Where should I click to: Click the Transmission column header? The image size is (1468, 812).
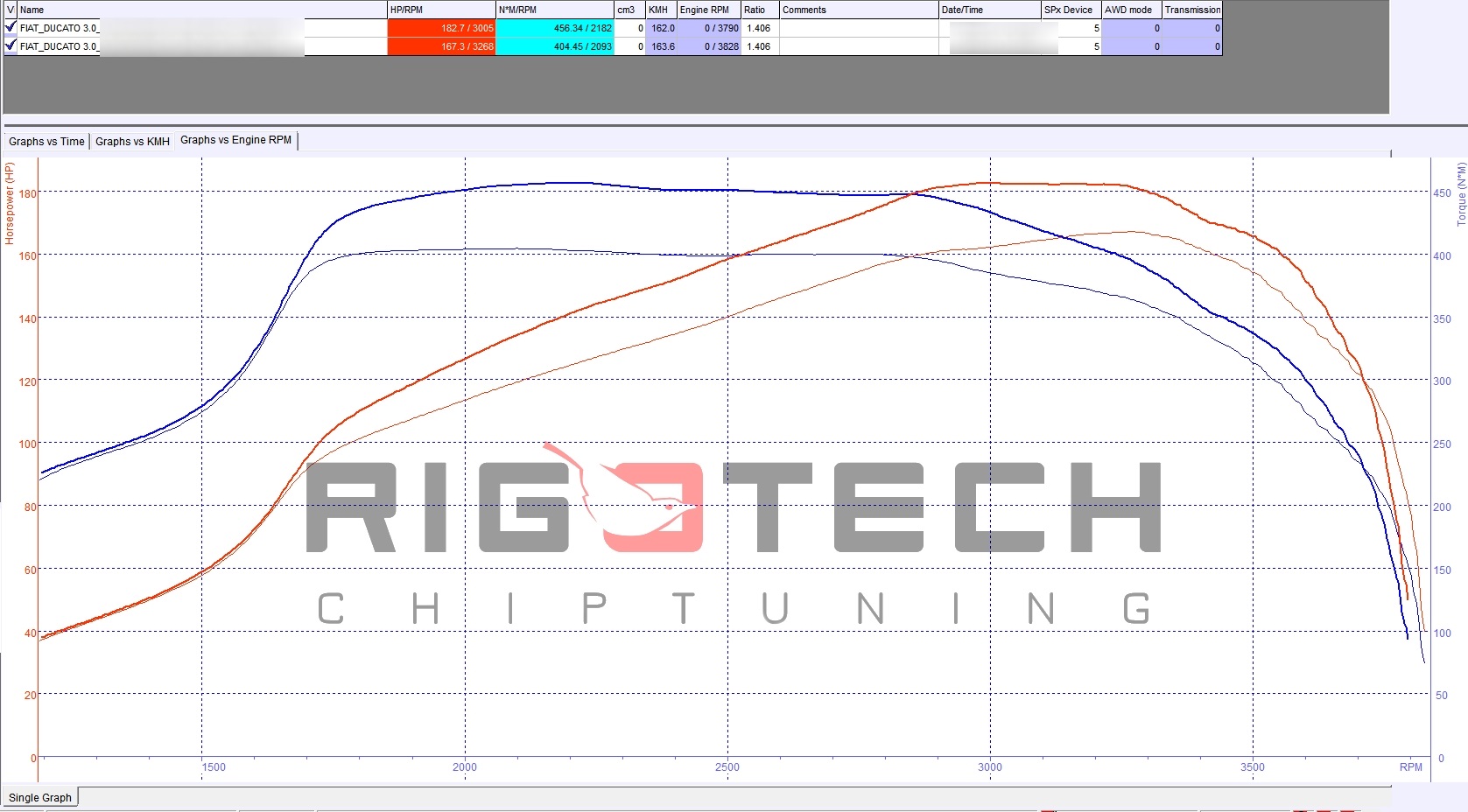[1192, 10]
